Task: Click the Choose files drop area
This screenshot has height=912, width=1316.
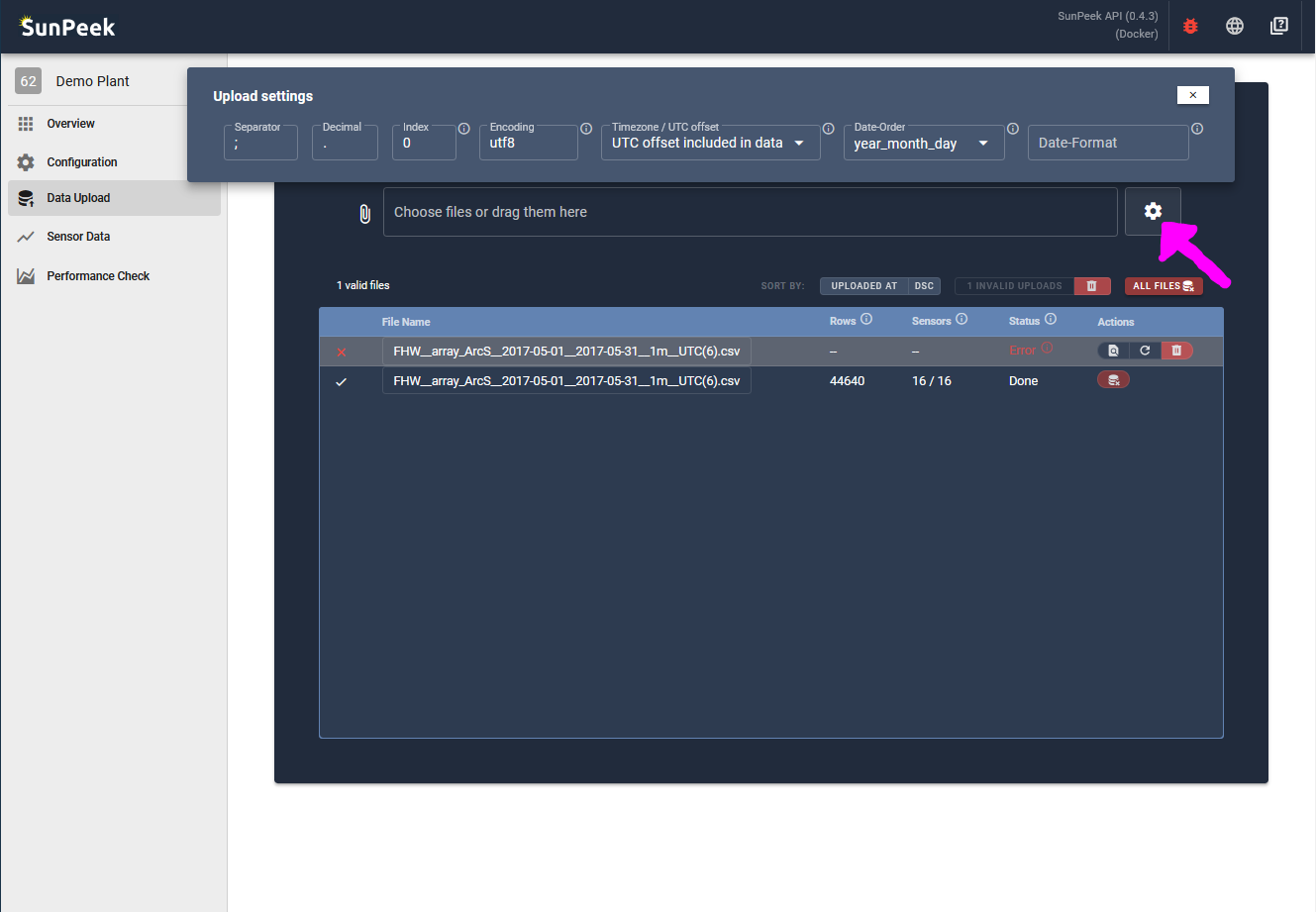Action: tap(750, 212)
